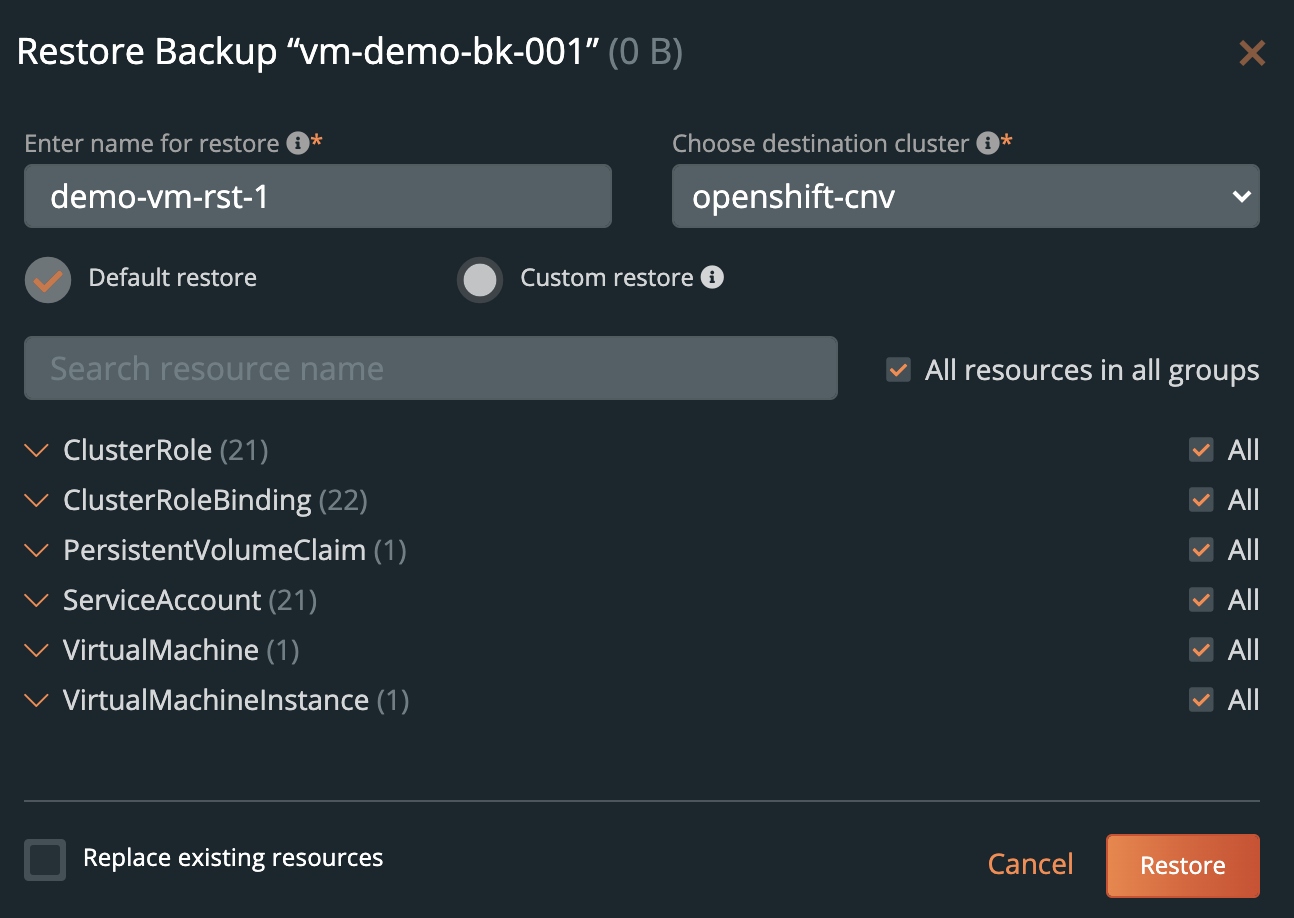1294x918 pixels.
Task: Click the Cancel link
Action: click(x=1030, y=864)
